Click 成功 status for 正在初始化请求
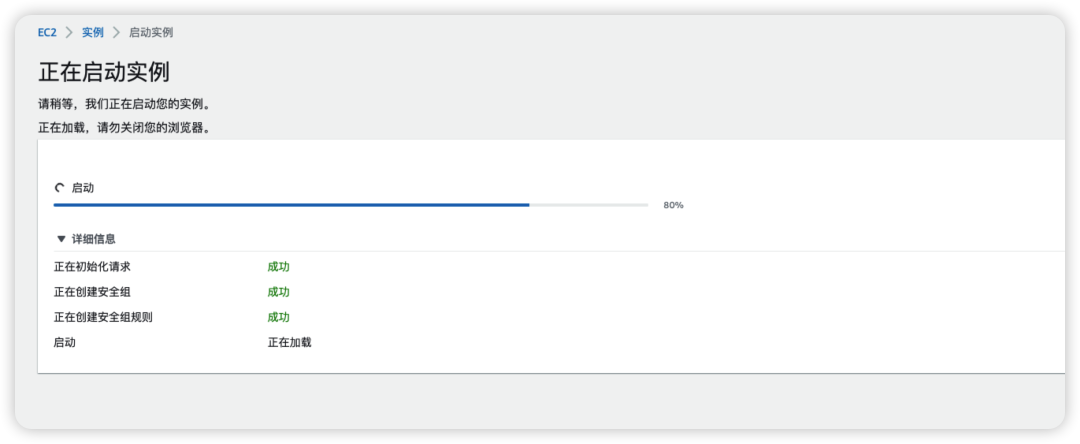The height and width of the screenshot is (444, 1080). pyautogui.click(x=278, y=267)
